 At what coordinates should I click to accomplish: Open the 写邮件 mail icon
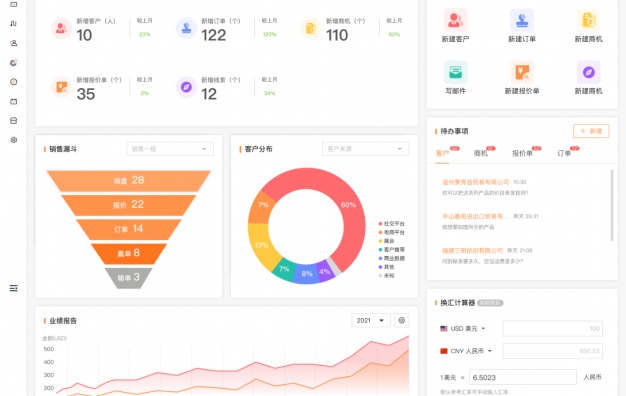(455, 72)
